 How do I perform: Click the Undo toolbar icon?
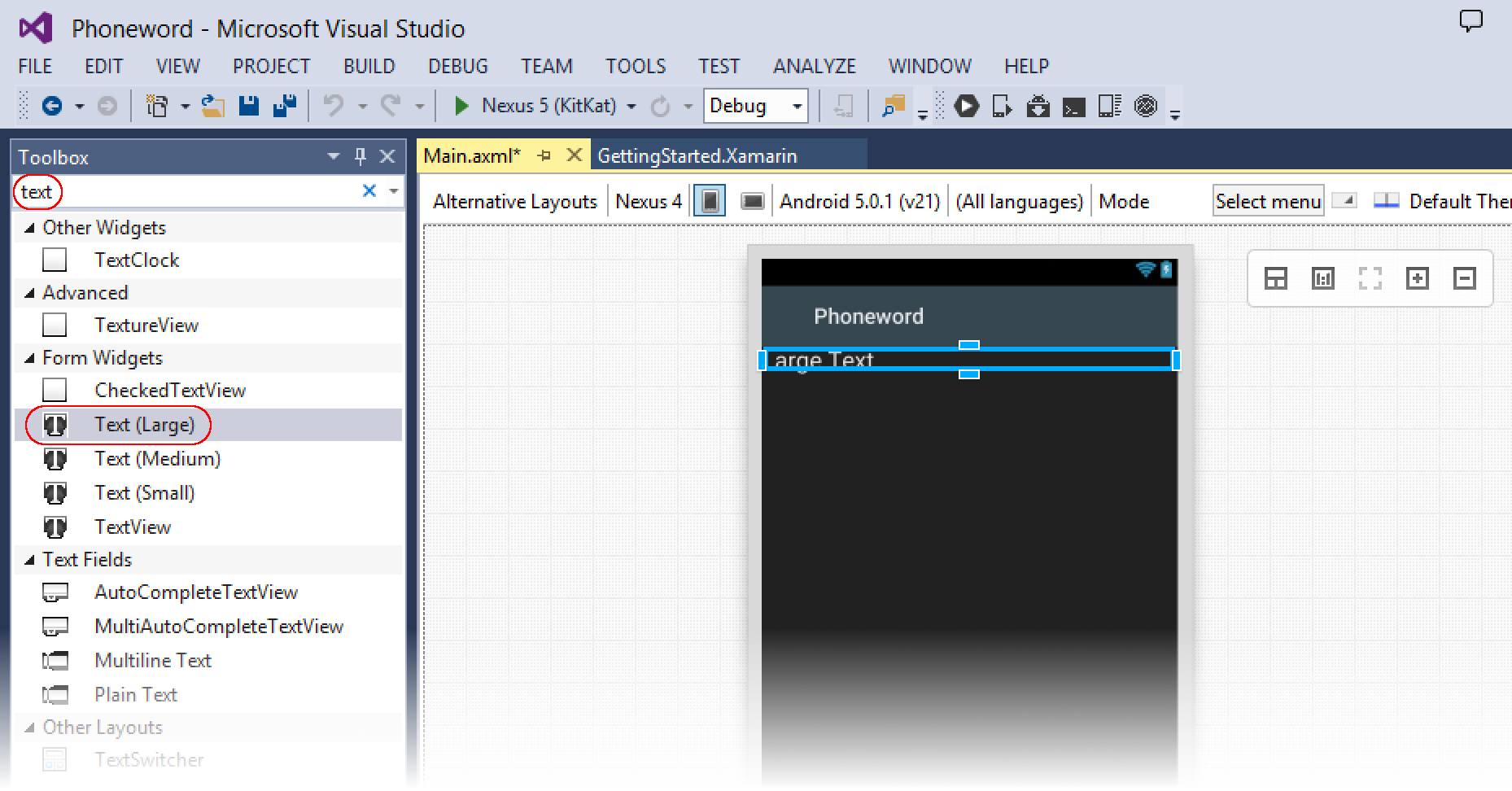pyautogui.click(x=334, y=106)
